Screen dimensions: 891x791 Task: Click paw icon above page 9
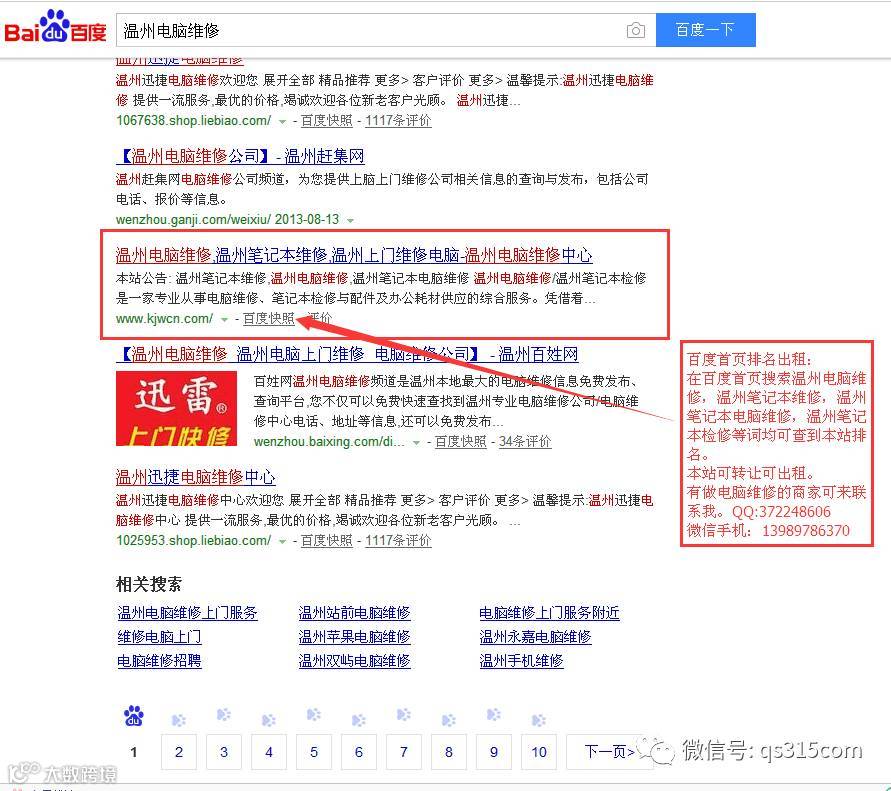point(494,714)
